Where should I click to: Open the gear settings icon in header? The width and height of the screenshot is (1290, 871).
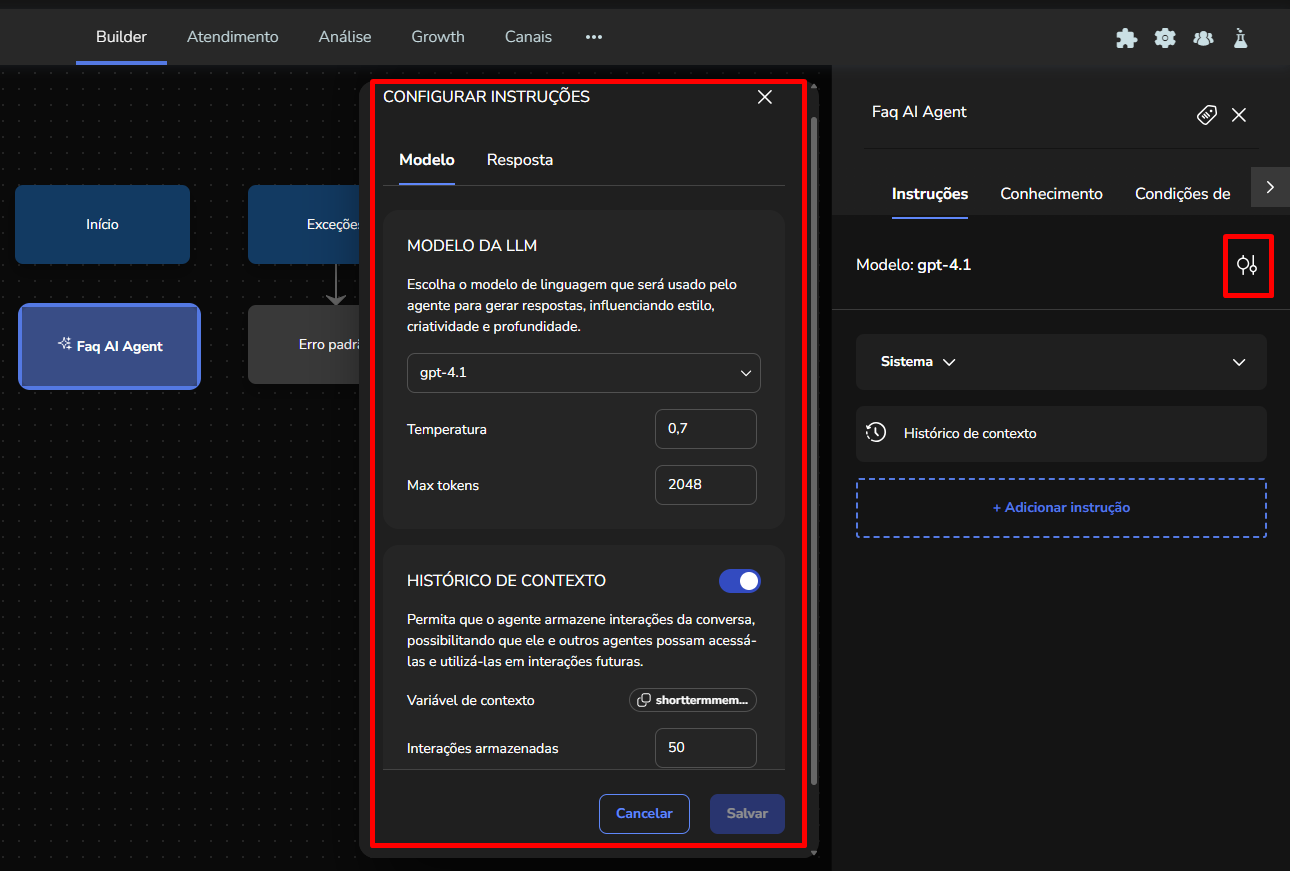[x=1165, y=38]
